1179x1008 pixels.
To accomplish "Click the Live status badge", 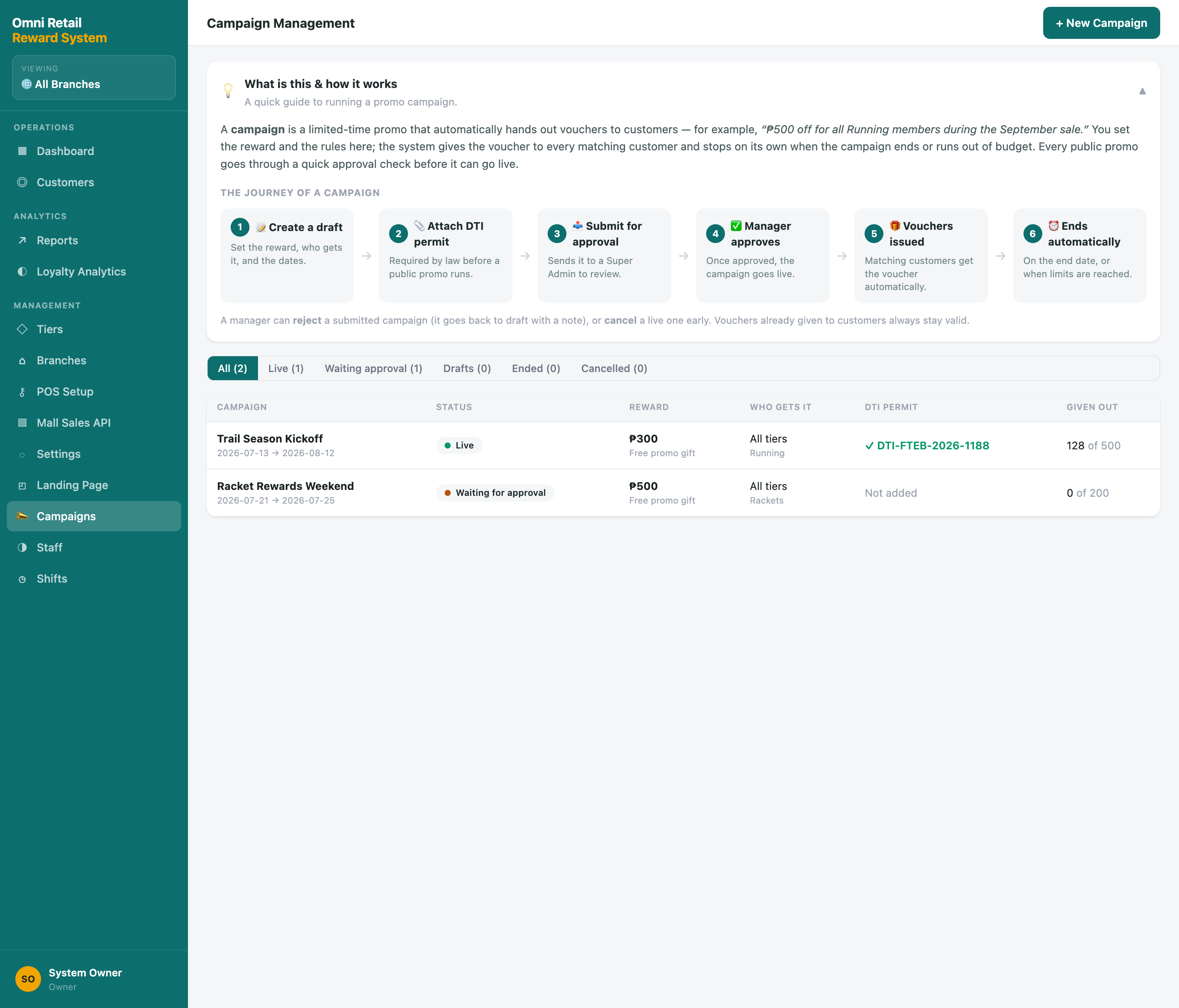I will point(459,445).
